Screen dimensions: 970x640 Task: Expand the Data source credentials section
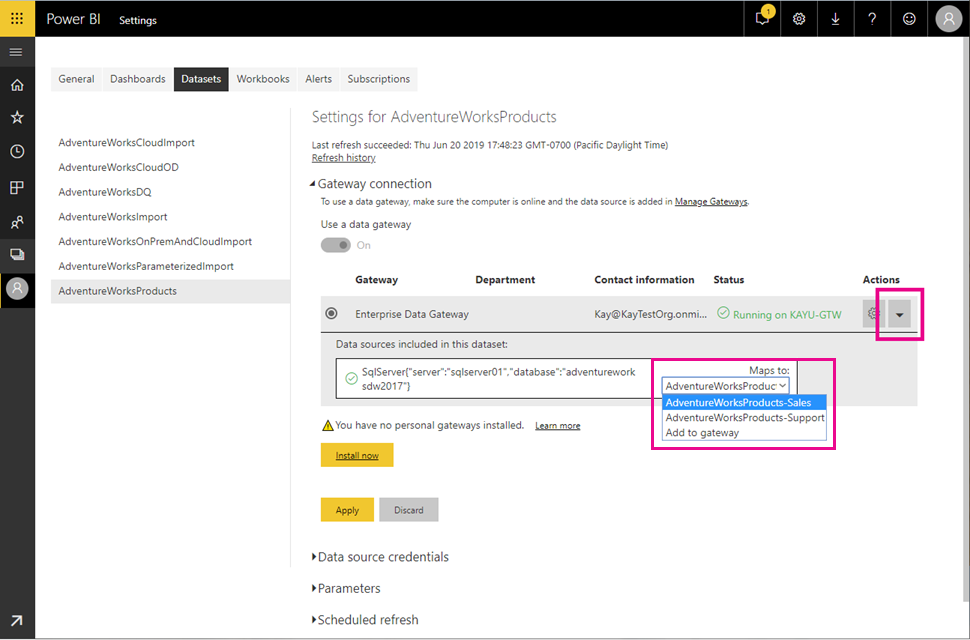click(380, 557)
